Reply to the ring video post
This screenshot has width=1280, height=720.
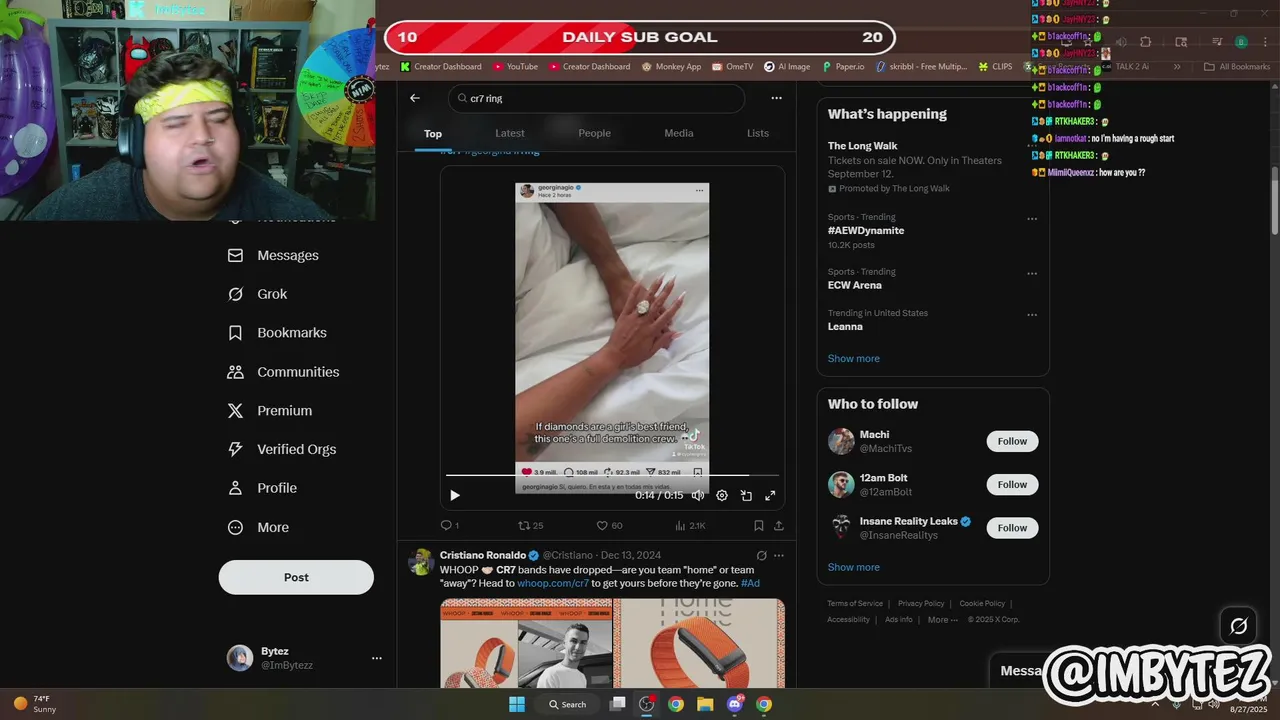450,525
